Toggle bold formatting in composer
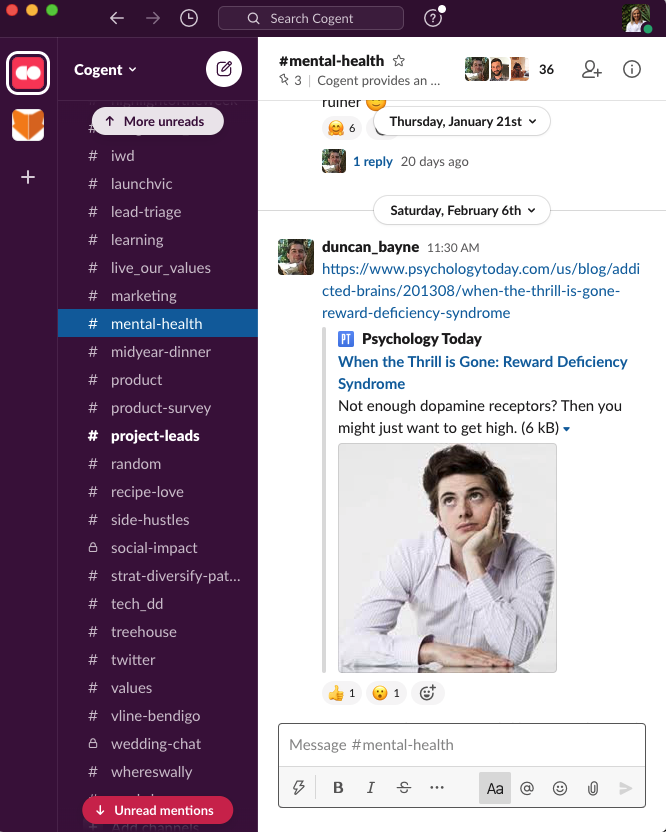This screenshot has height=832, width=666. point(338,788)
